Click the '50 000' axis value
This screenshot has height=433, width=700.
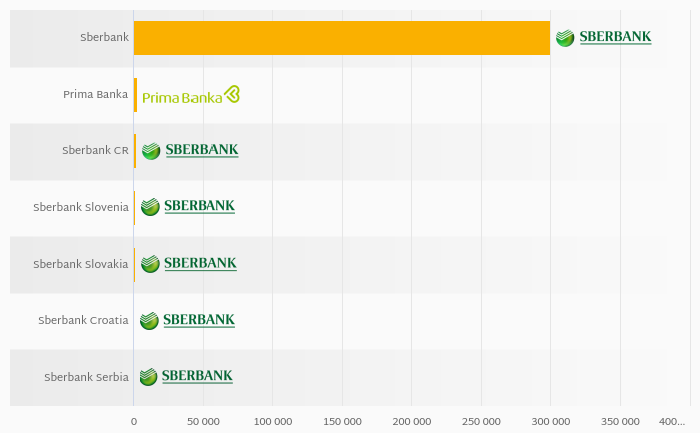pyautogui.click(x=204, y=421)
